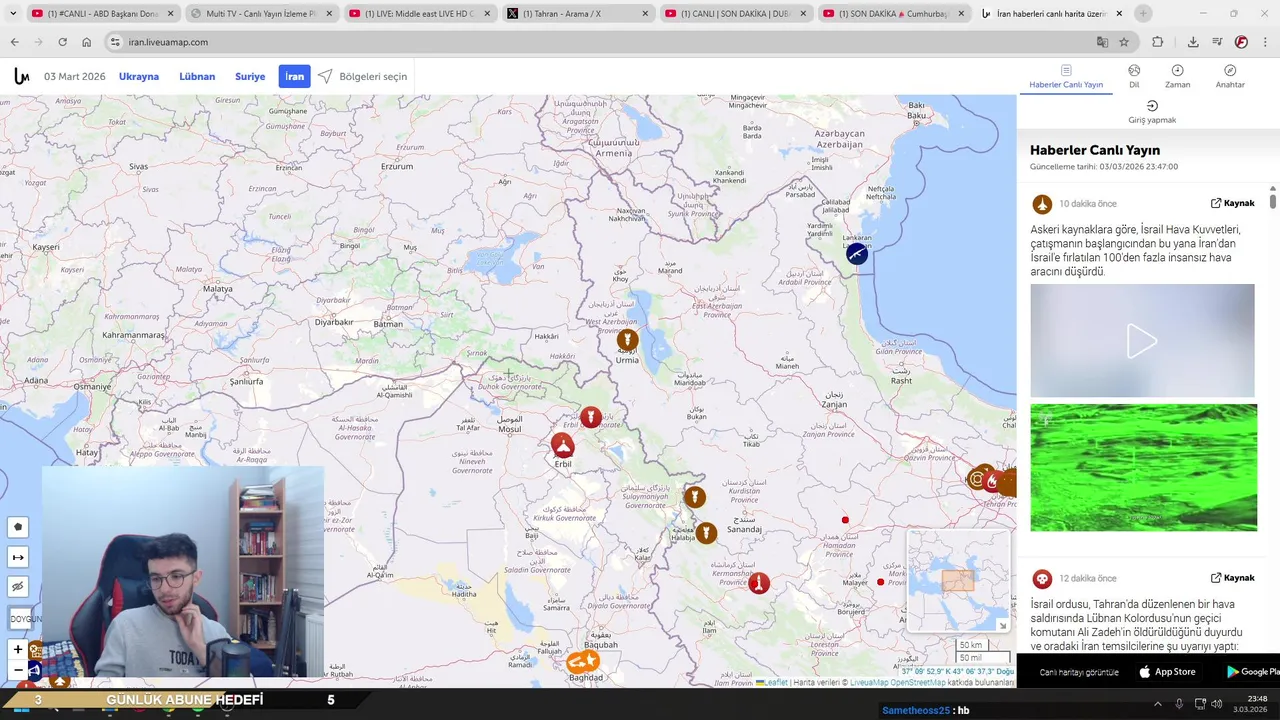The height and width of the screenshot is (720, 1280).
Task: Toggle map markers visibility with eye-slash button
Action: [x=18, y=587]
